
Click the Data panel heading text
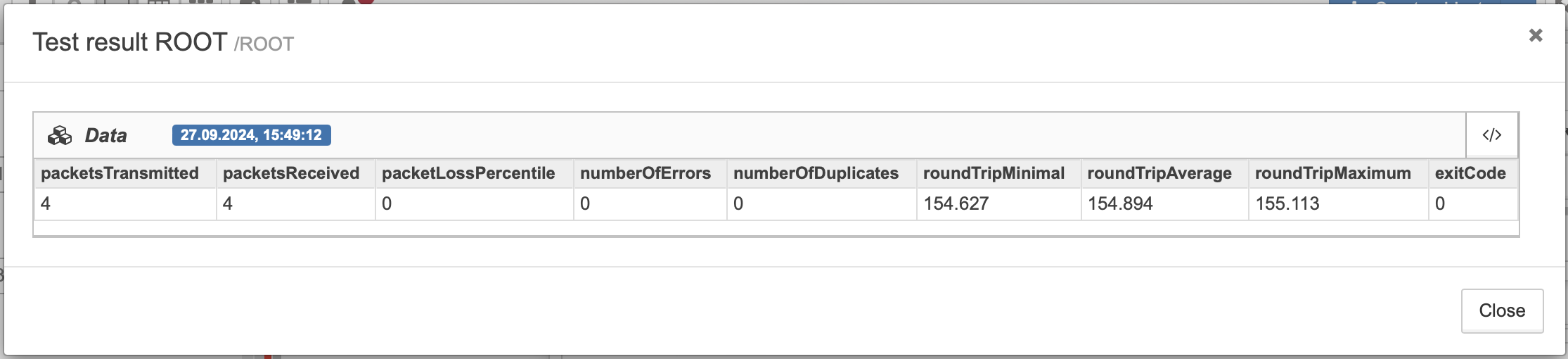click(x=106, y=135)
